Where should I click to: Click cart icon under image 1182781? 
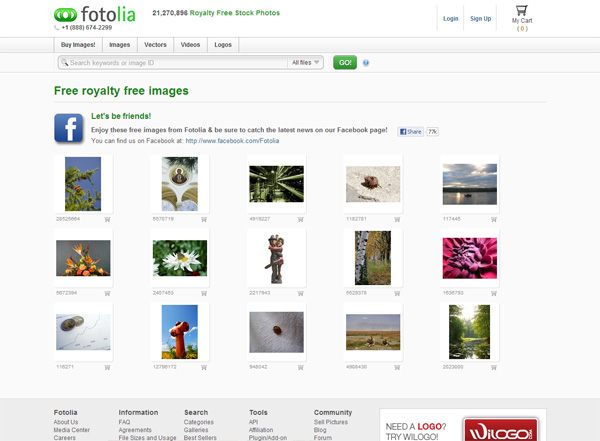tap(398, 218)
